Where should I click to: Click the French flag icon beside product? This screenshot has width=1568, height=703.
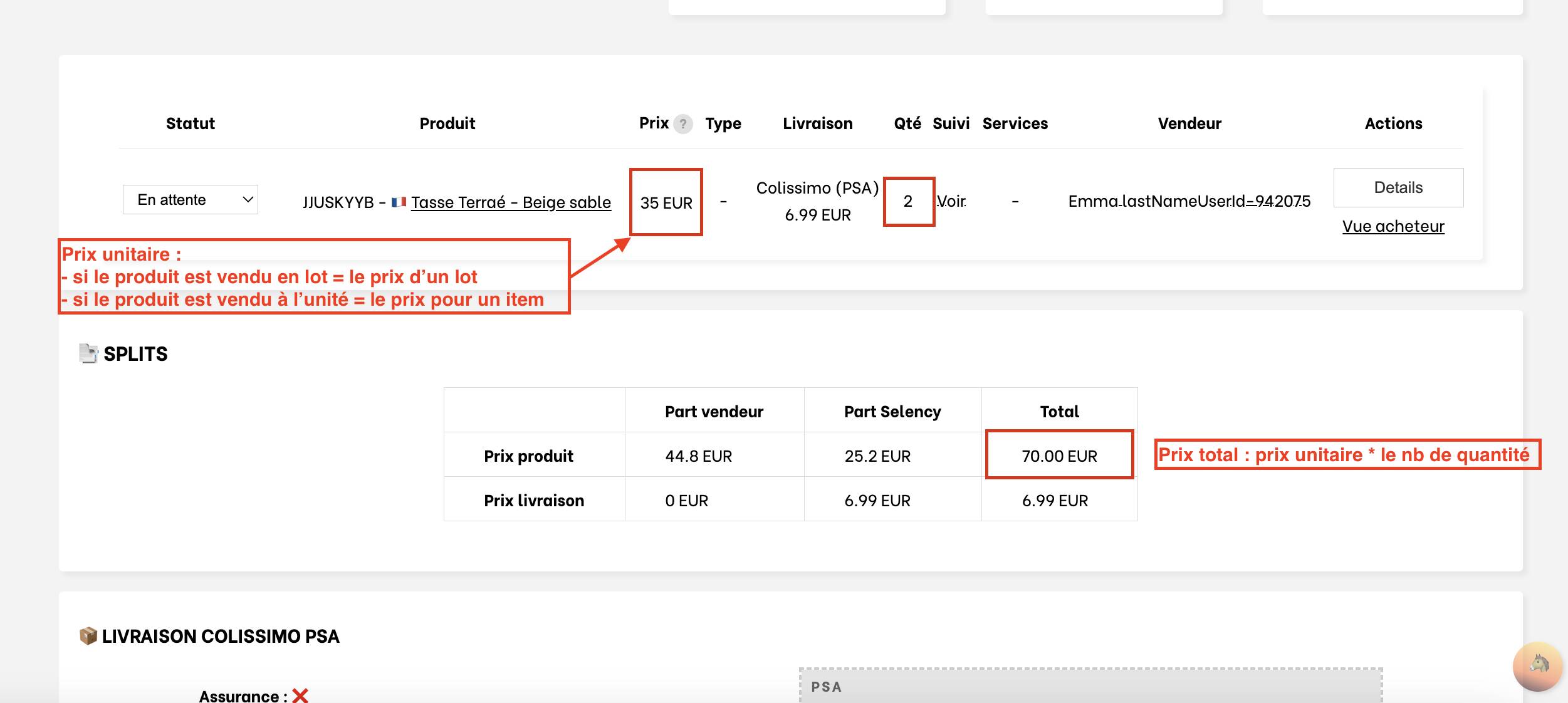coord(399,202)
